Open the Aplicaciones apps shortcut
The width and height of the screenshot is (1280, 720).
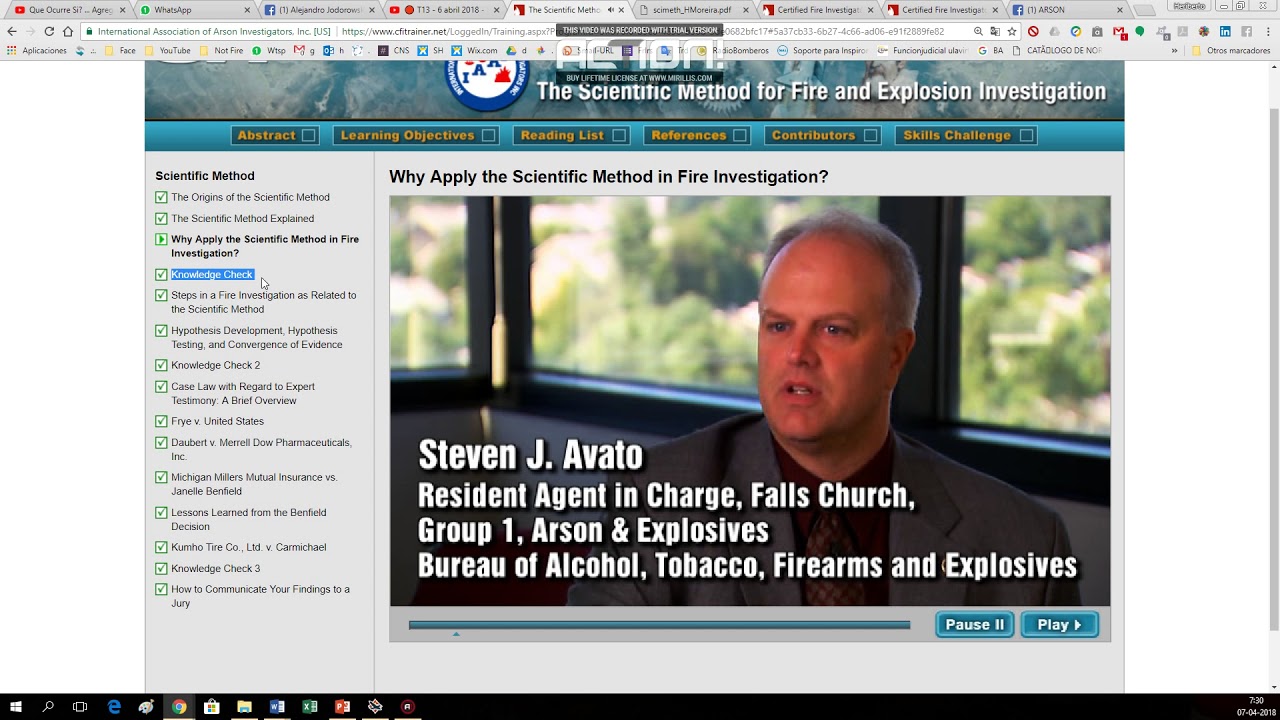[37, 50]
